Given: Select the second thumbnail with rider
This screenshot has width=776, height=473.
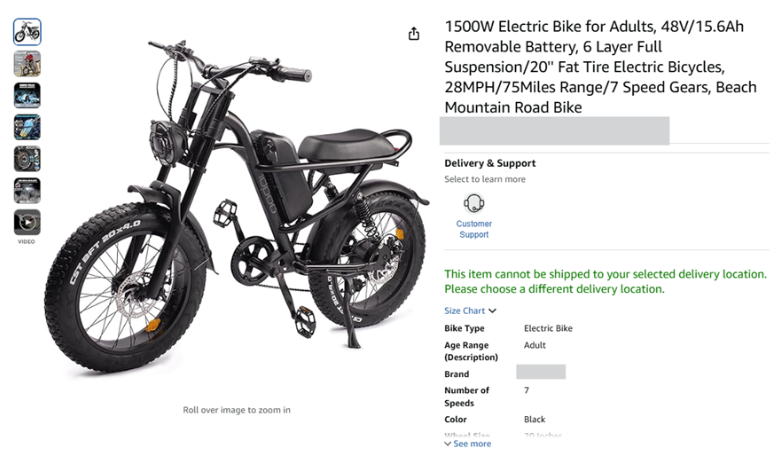Looking at the screenshot, I should (27, 64).
